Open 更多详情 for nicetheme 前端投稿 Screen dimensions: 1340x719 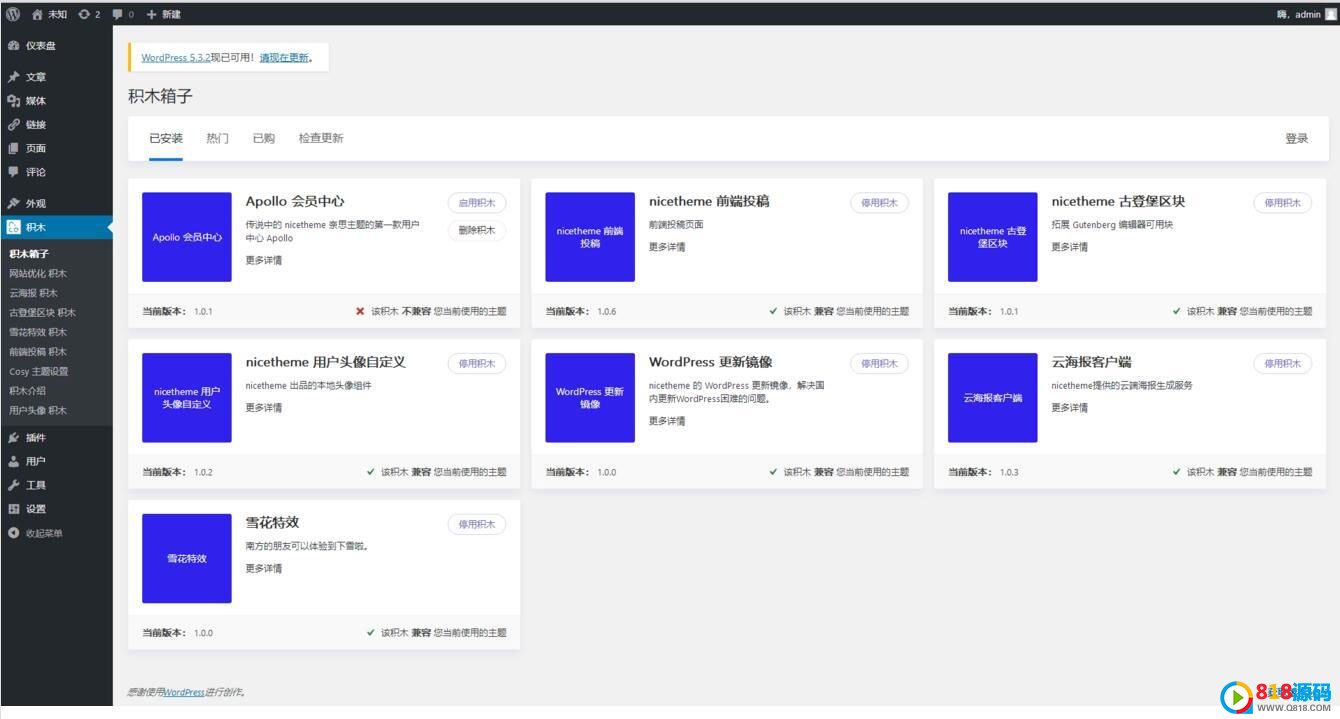pos(667,247)
